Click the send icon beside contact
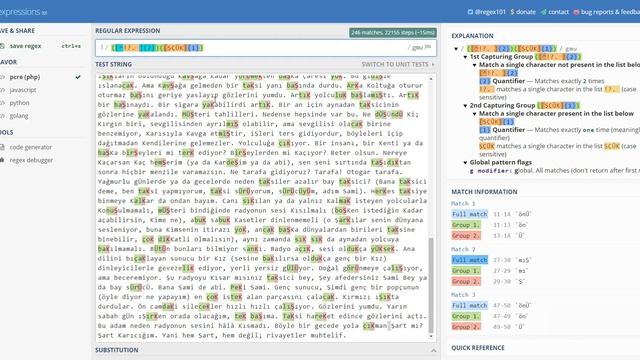640x360 pixels. (543, 12)
